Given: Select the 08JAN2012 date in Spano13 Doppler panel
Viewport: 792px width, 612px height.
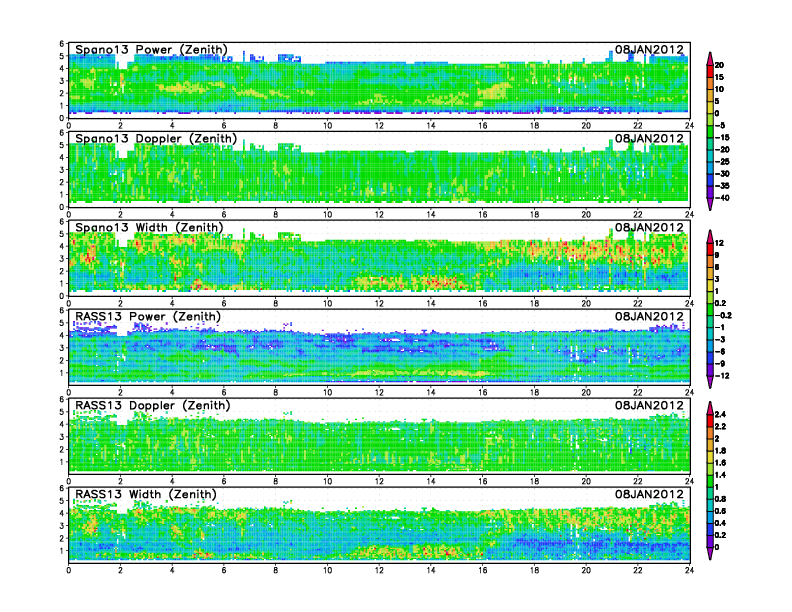Looking at the screenshot, I should [x=649, y=139].
